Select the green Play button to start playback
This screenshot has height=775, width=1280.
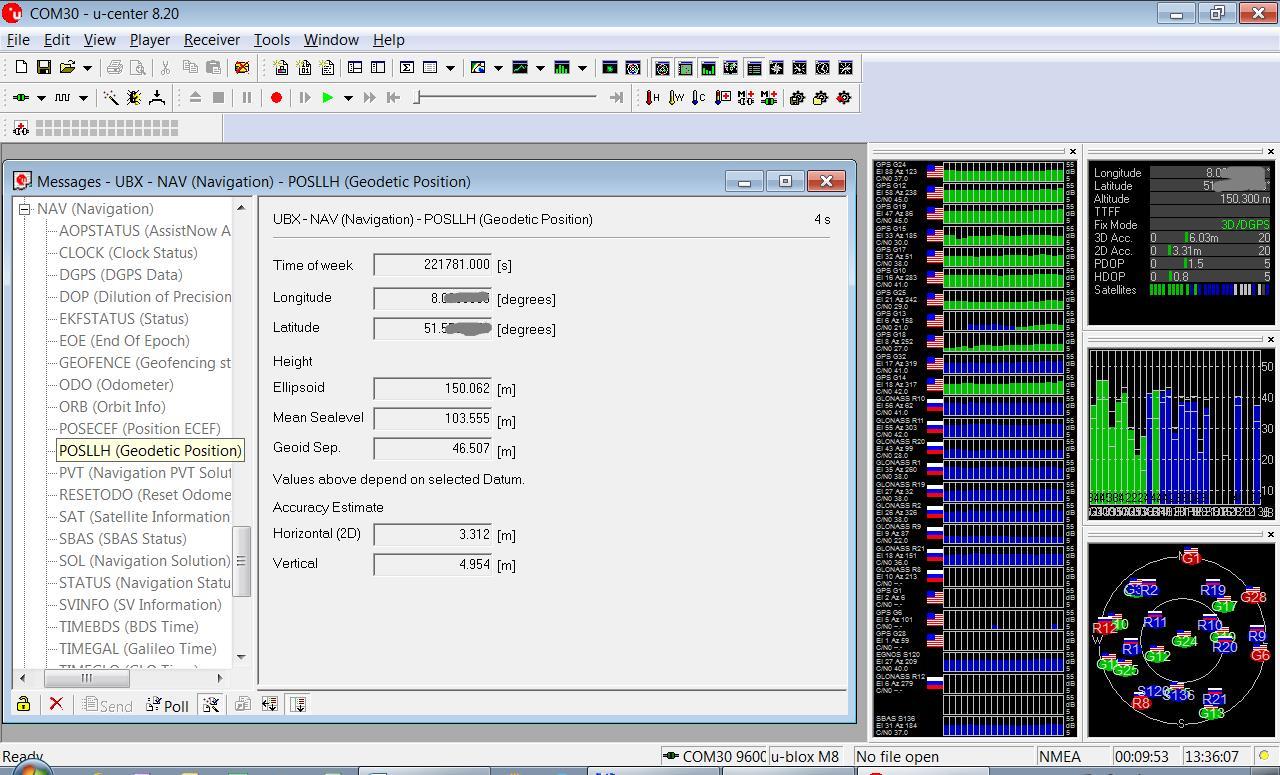[x=327, y=97]
